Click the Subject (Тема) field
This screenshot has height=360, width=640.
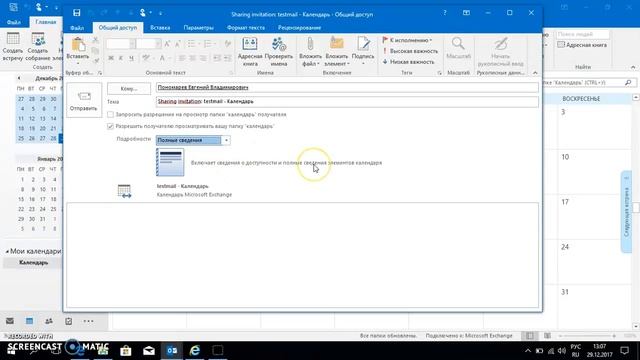[347, 101]
